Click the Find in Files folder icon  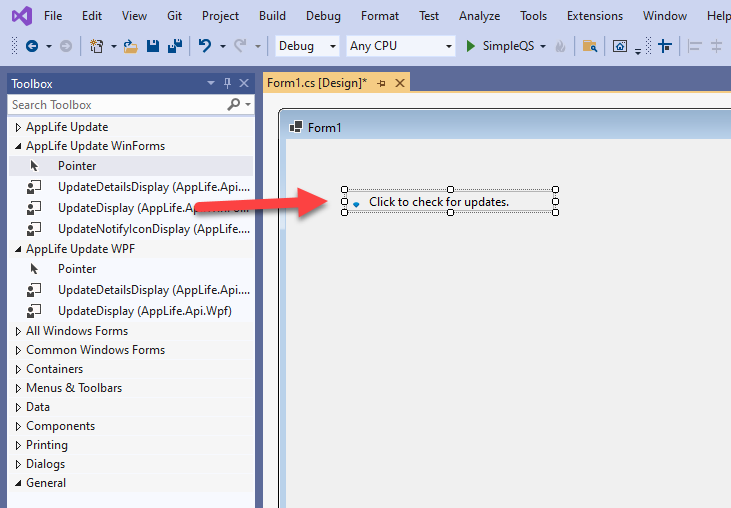(590, 46)
